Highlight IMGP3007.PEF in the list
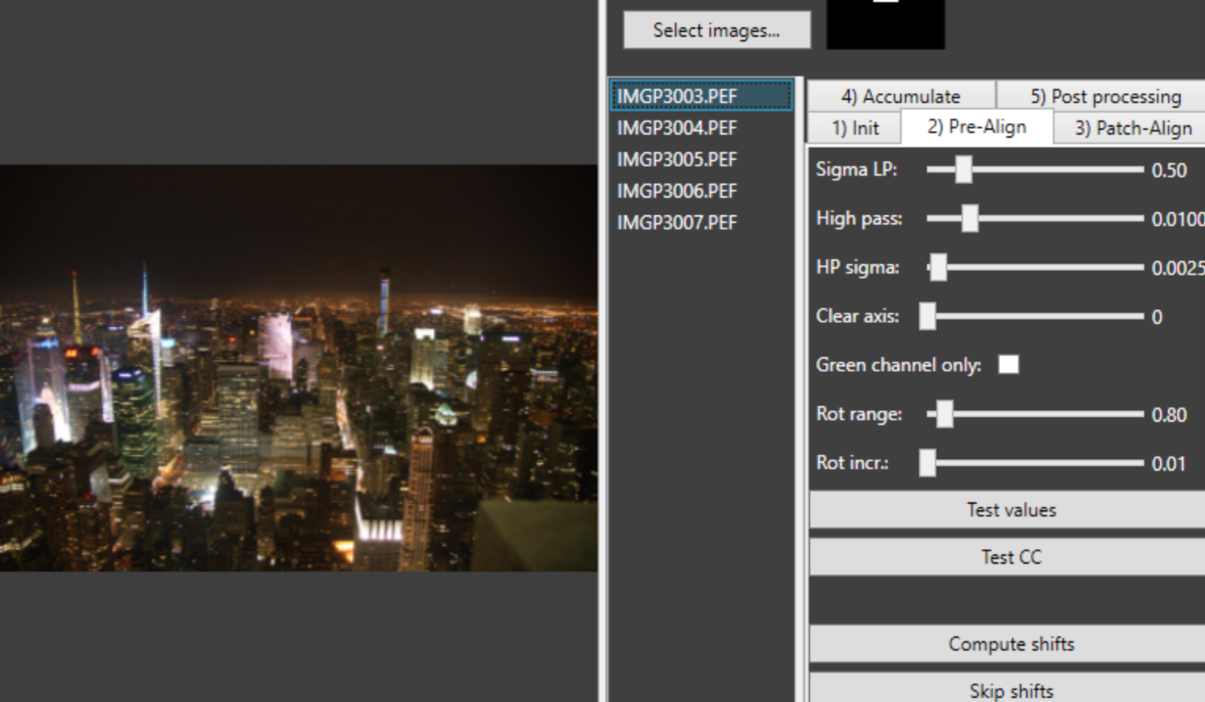Viewport: 1205px width, 702px height. (677, 222)
